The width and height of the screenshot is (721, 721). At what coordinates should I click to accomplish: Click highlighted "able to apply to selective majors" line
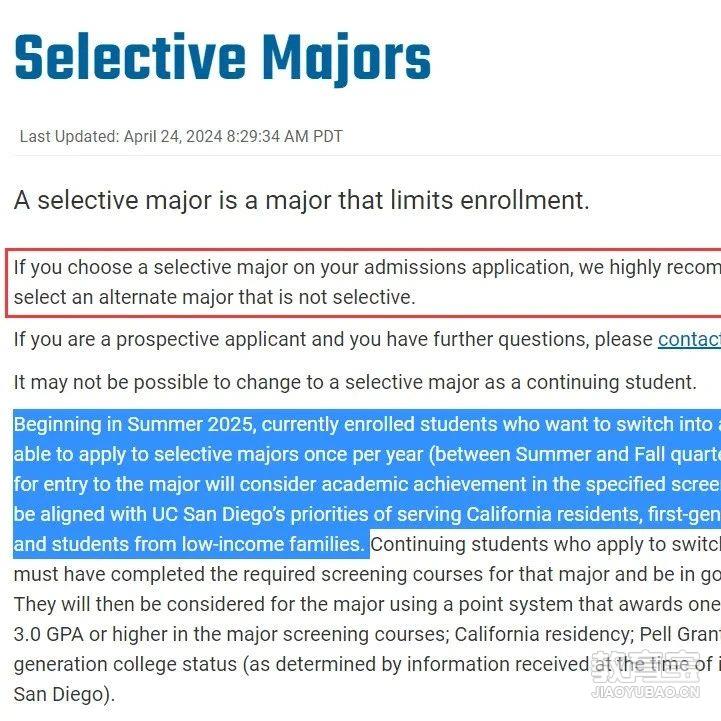[x=367, y=454]
